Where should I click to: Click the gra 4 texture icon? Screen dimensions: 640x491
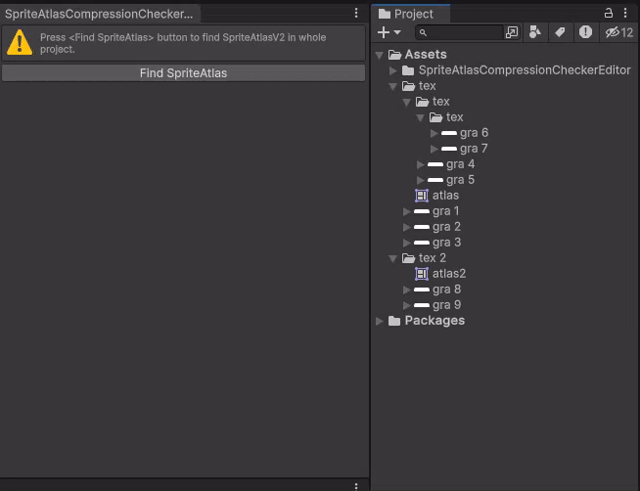point(435,164)
